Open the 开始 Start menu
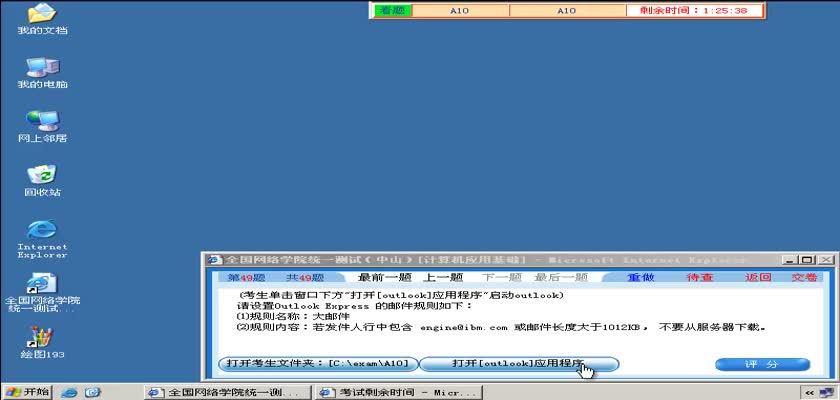This screenshot has height=400, width=840. point(27,392)
